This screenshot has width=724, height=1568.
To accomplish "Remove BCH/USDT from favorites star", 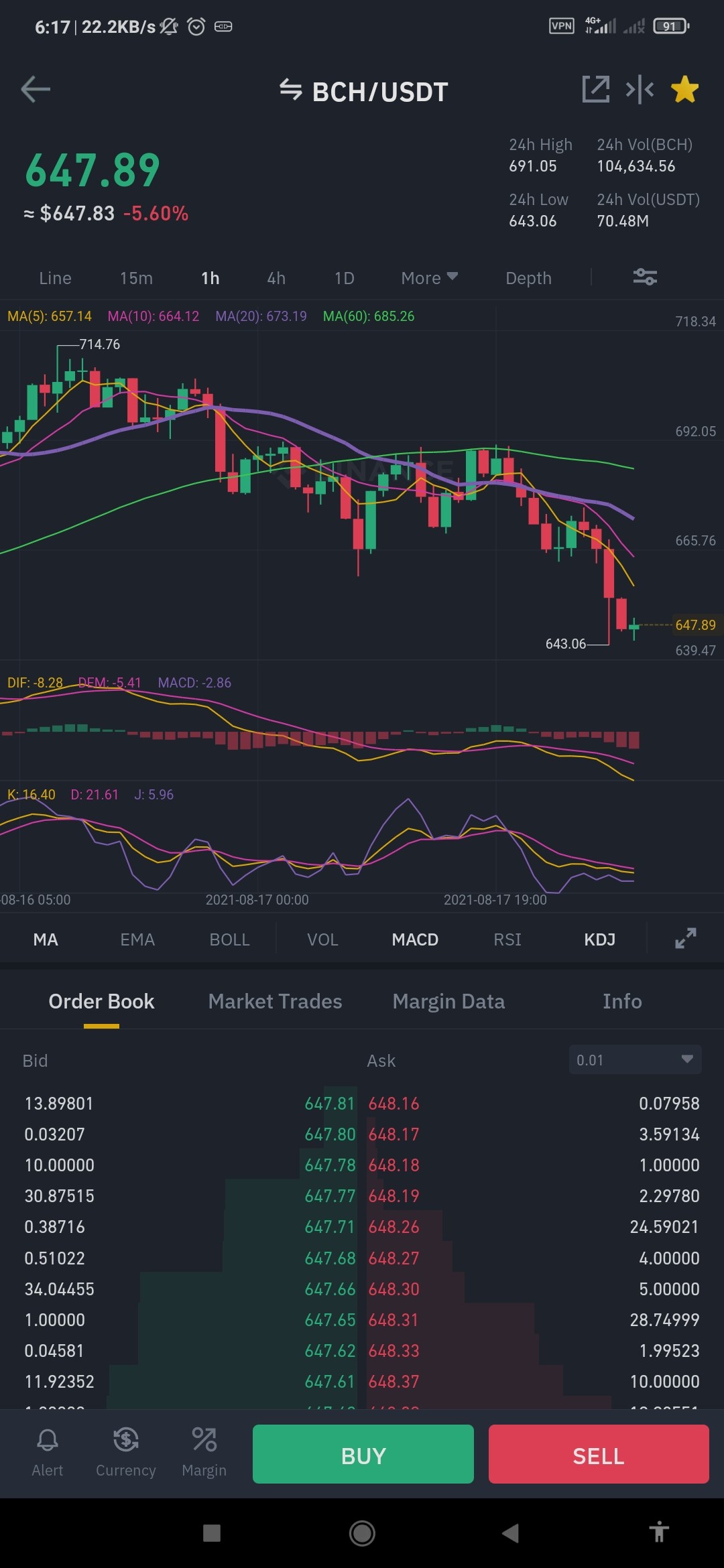I will 684,89.
